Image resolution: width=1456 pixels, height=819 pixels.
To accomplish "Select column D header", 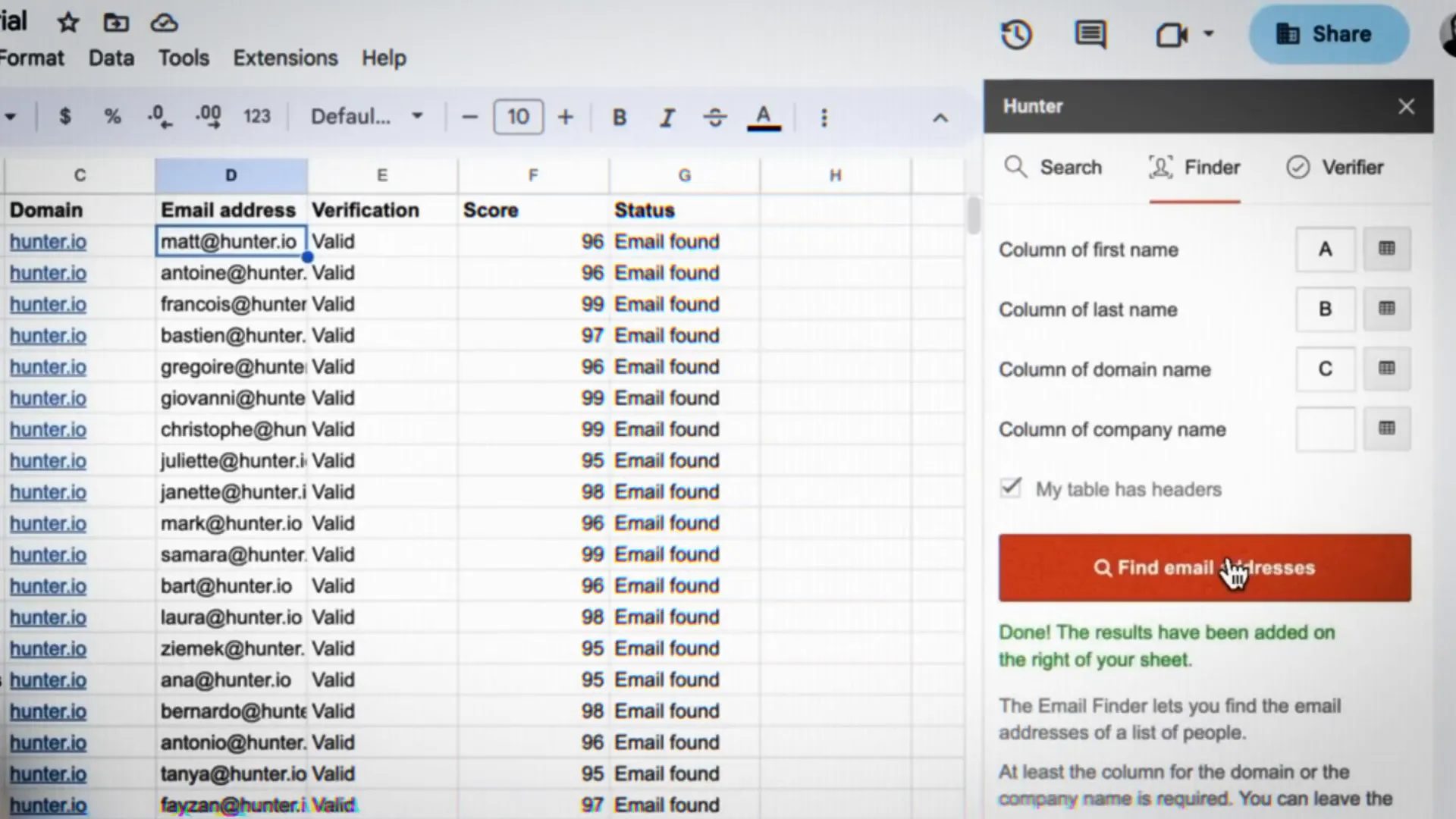I will (231, 176).
